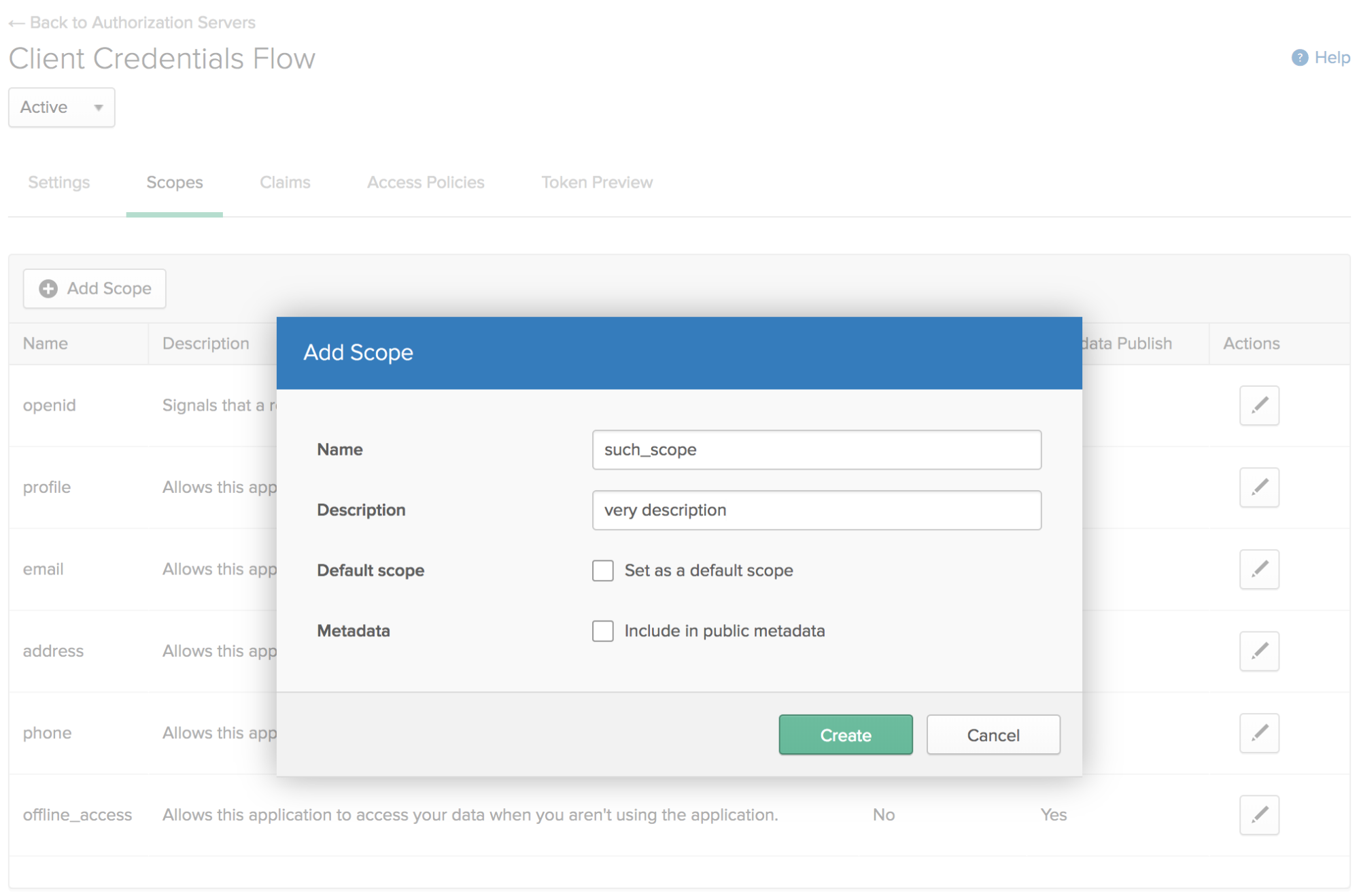
Task: Click the Help question mark icon
Action: [x=1299, y=58]
